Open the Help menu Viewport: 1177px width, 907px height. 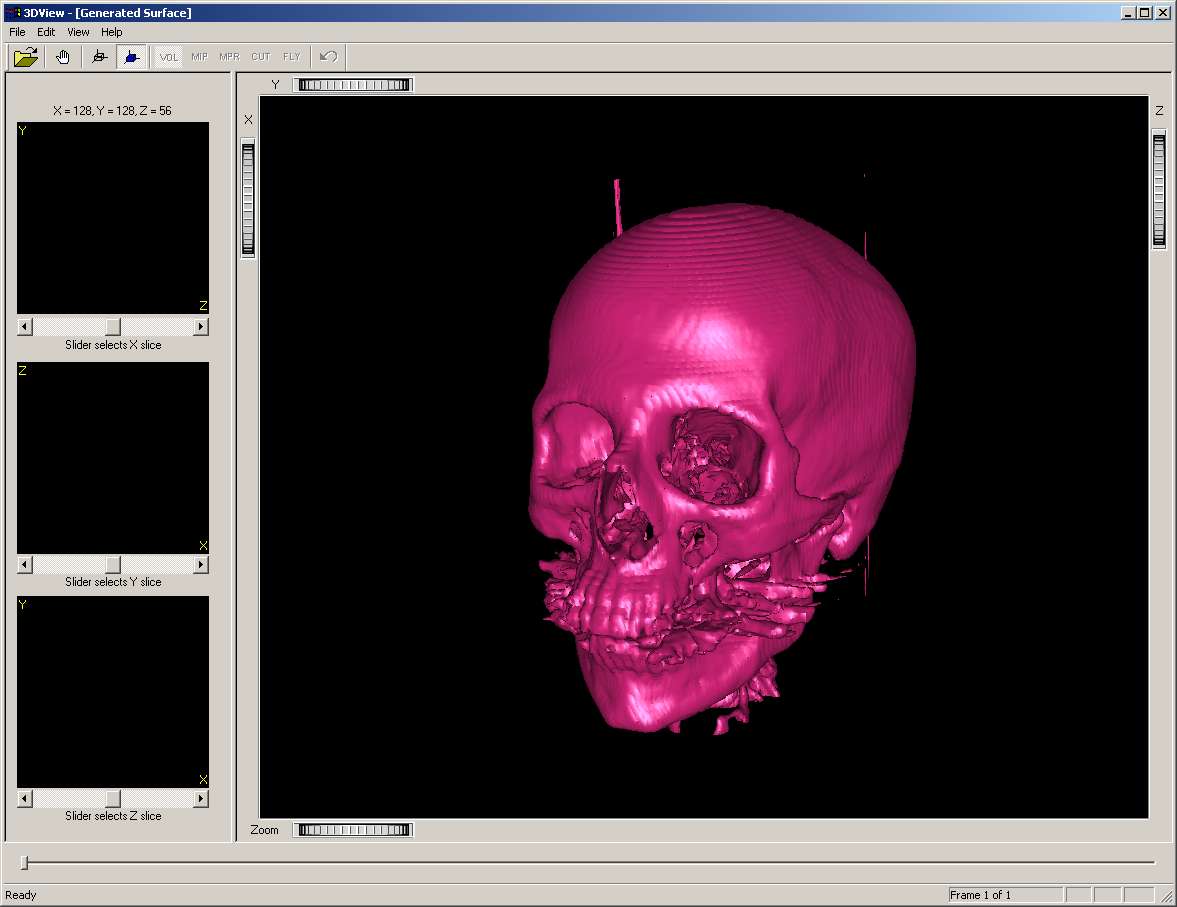(x=111, y=32)
